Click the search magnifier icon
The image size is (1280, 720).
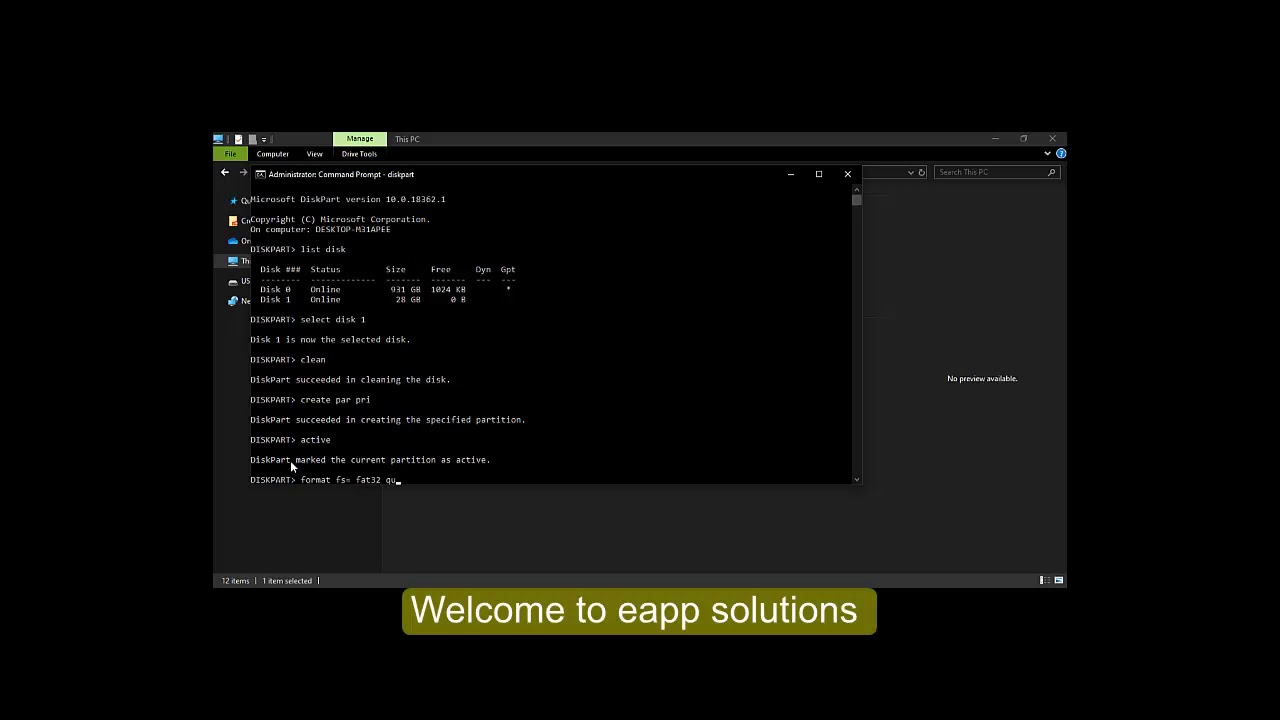(1051, 172)
